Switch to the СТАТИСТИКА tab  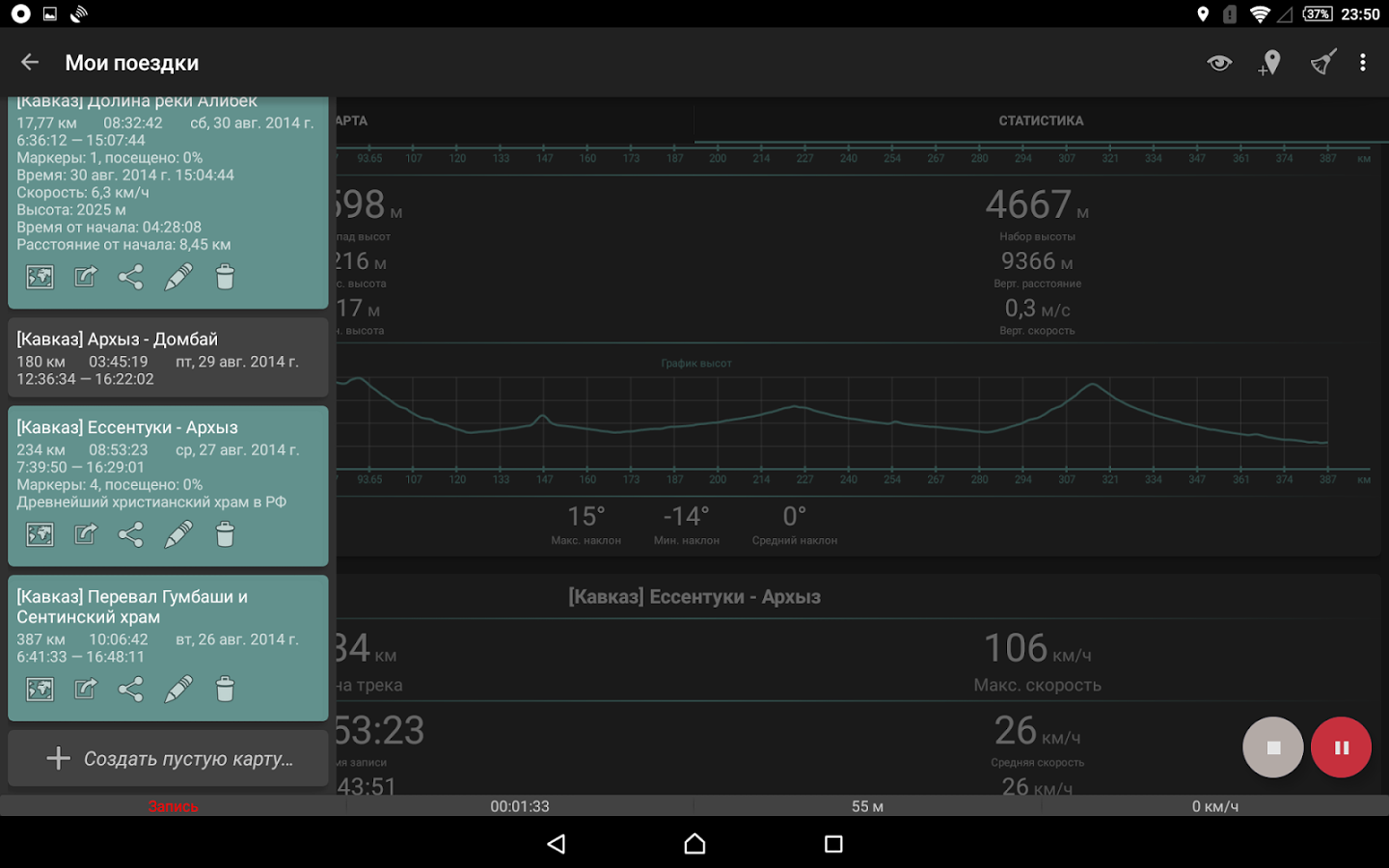[1041, 121]
